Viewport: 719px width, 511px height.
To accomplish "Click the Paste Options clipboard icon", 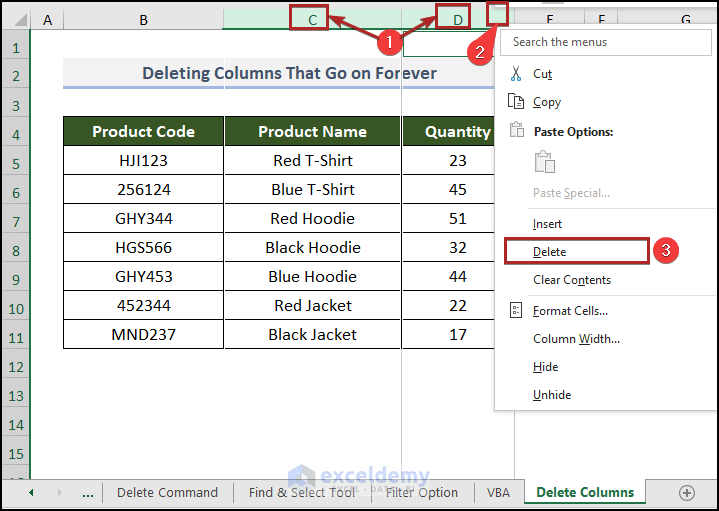I will tap(517, 130).
